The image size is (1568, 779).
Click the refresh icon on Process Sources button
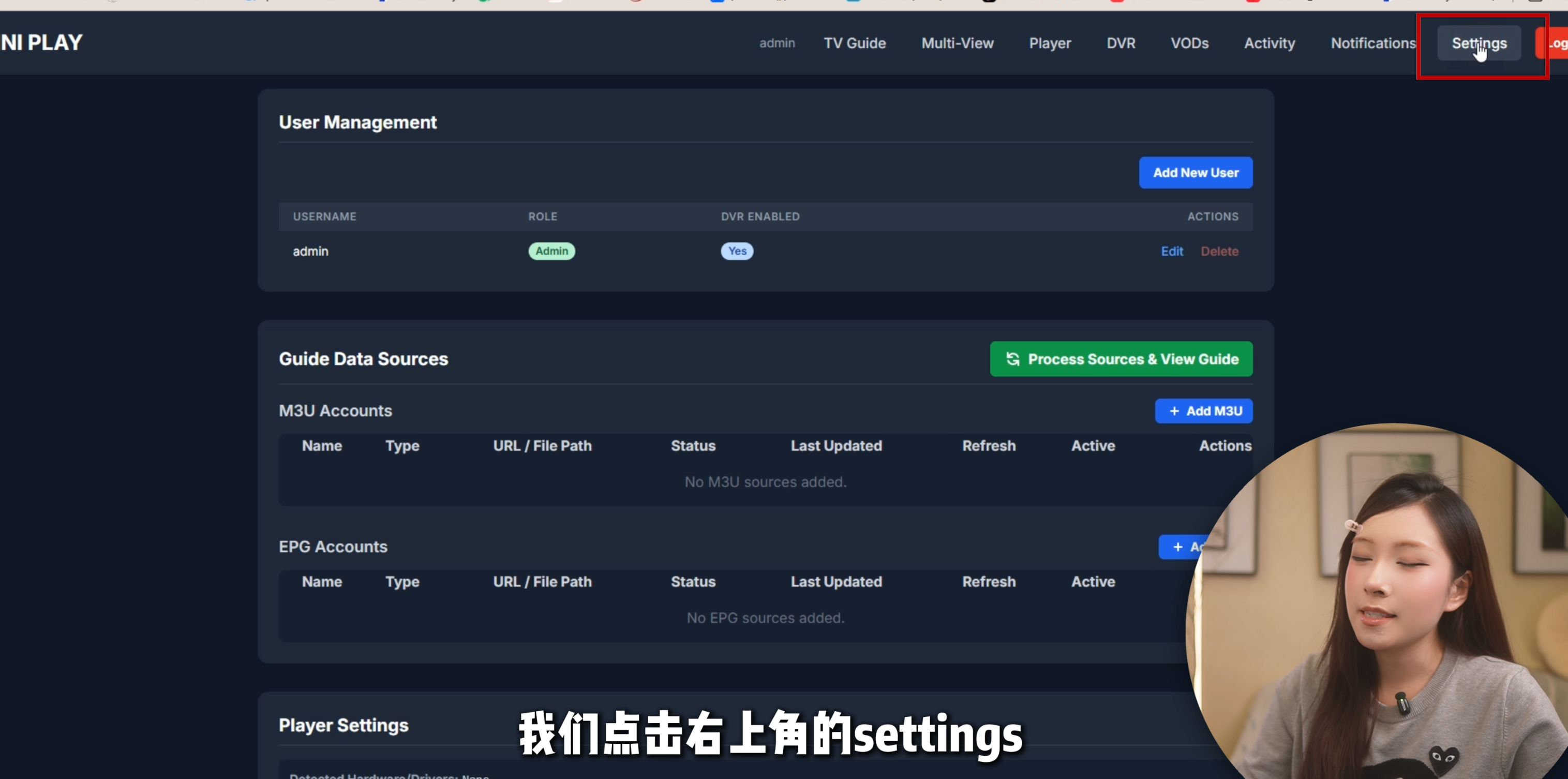1012,359
